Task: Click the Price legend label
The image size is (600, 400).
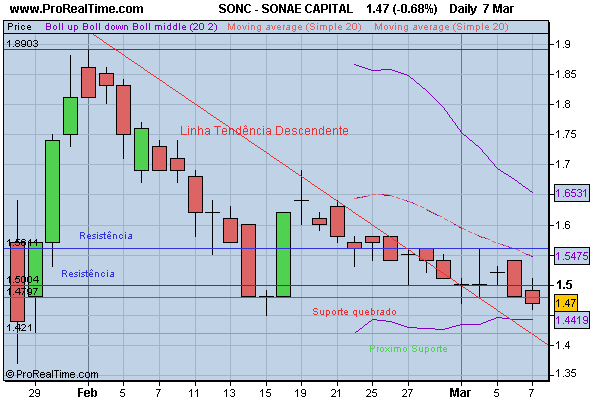Action: [20, 27]
